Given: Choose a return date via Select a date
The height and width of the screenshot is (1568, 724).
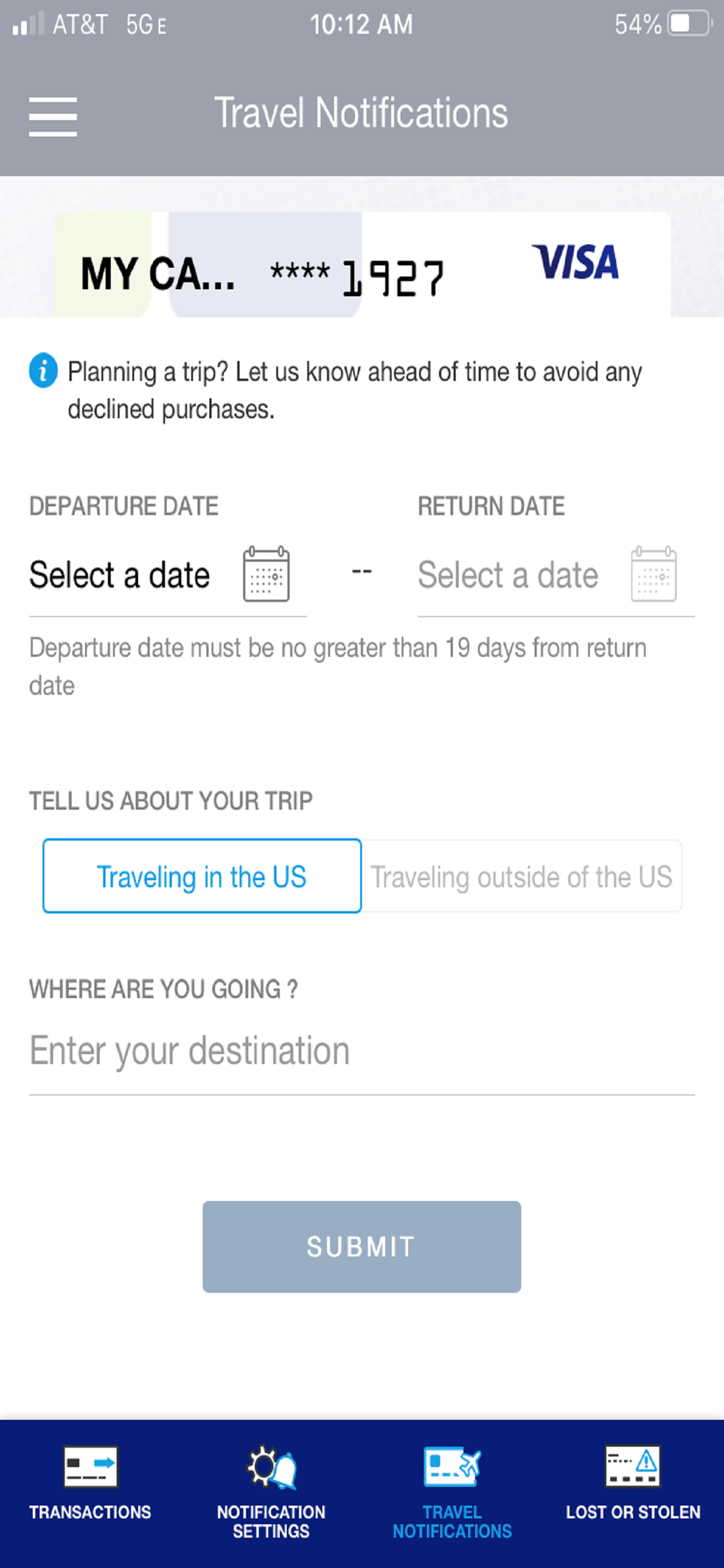Looking at the screenshot, I should pos(508,575).
